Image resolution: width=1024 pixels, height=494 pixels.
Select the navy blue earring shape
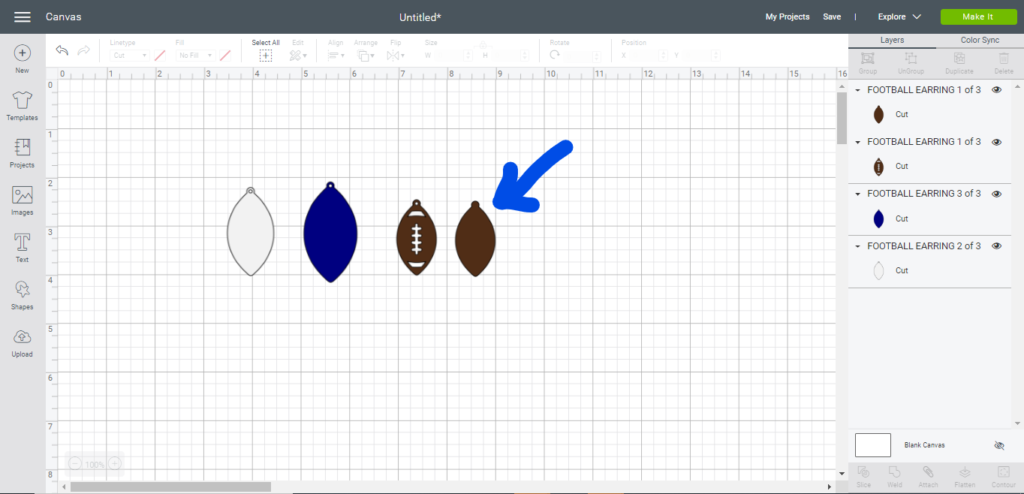pyautogui.click(x=330, y=232)
